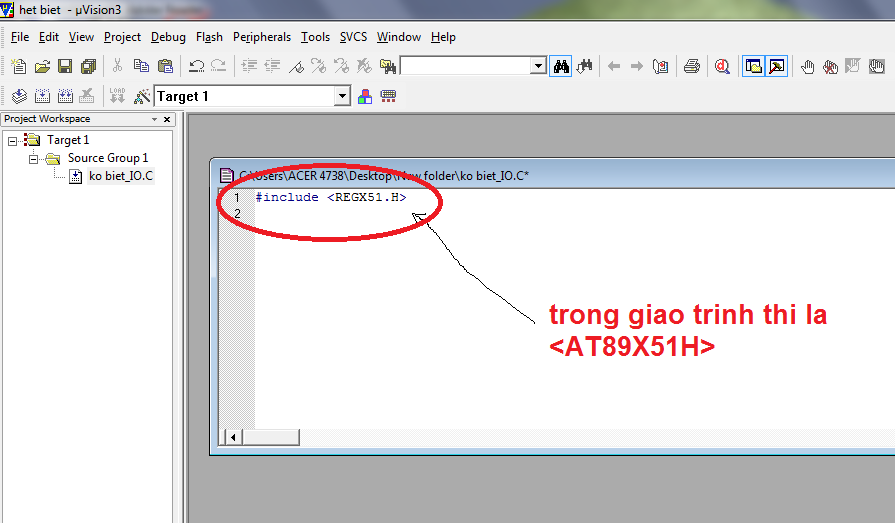Click the editor horizontal scroll left arrow
This screenshot has height=523, width=895.
pos(233,438)
